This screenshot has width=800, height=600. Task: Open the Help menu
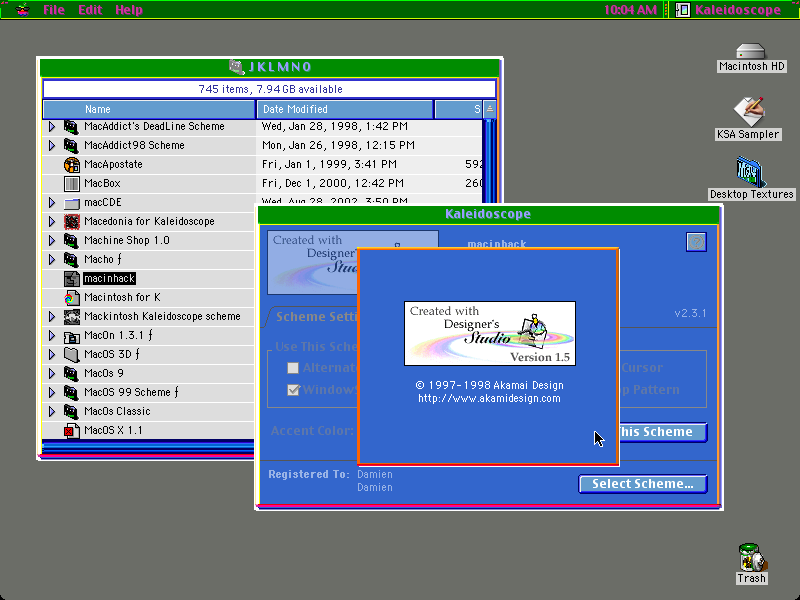129,10
